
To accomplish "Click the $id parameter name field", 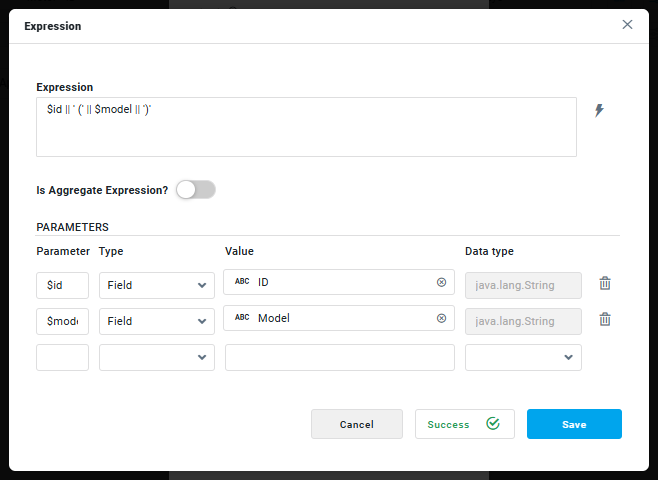I will (x=62, y=285).
